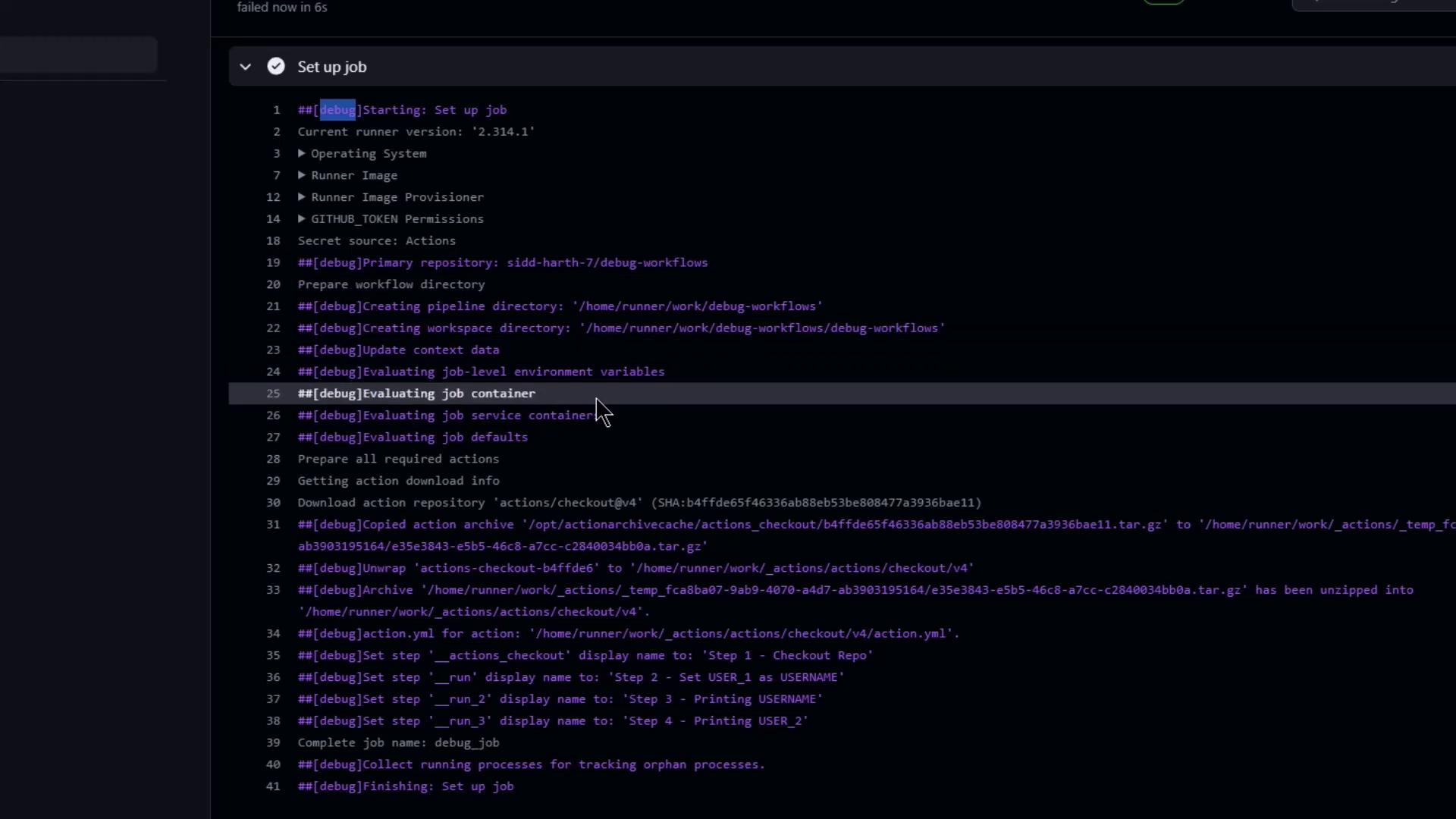This screenshot has height=819, width=1456.
Task: Click the Set up job success checkmark icon
Action: click(276, 67)
